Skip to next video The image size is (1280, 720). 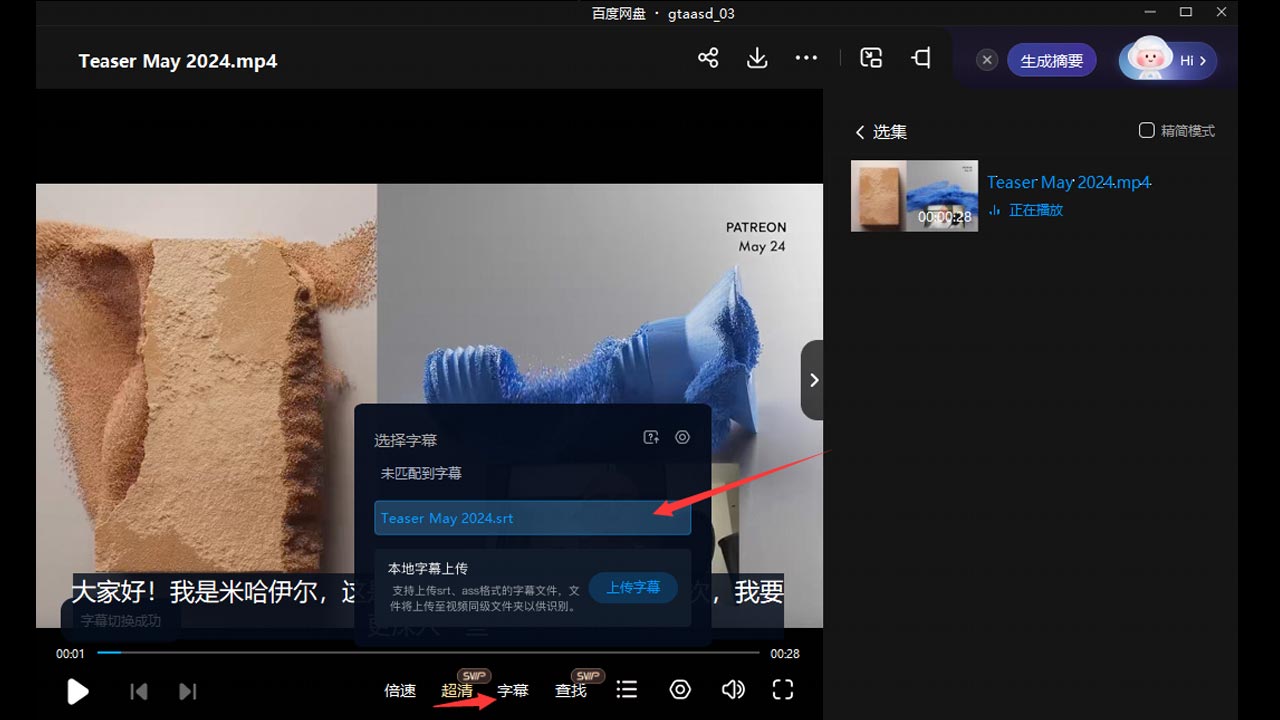(187, 691)
